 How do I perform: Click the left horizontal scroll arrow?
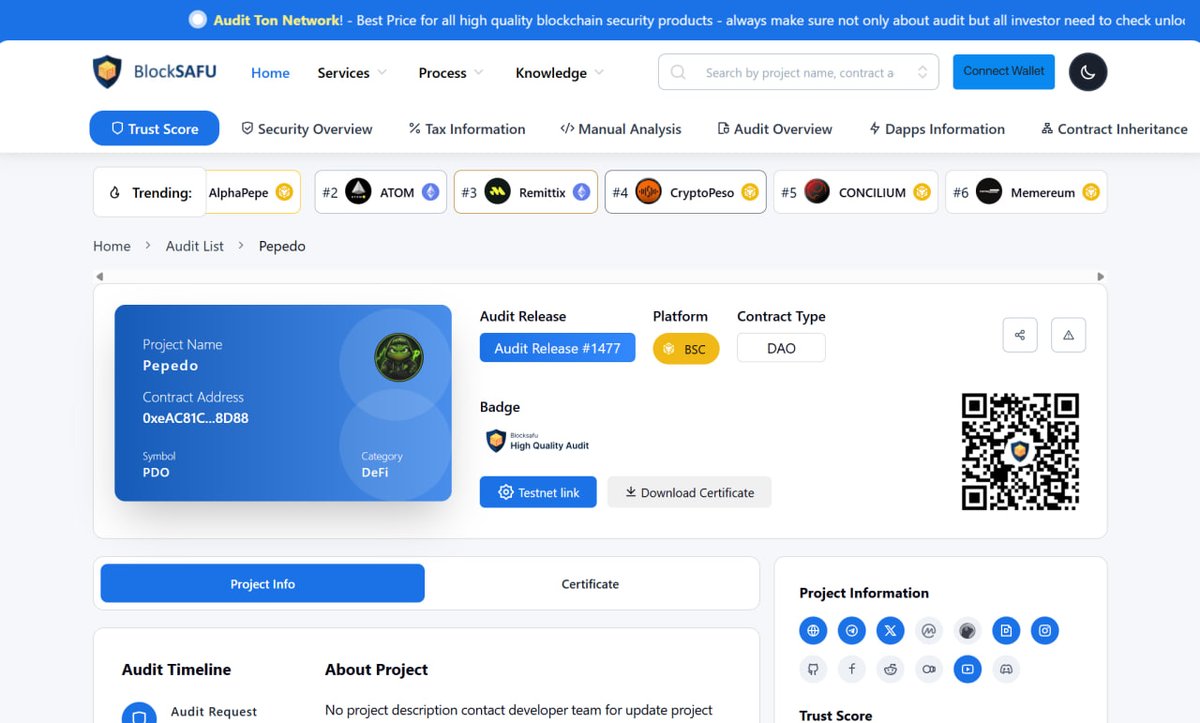99,276
